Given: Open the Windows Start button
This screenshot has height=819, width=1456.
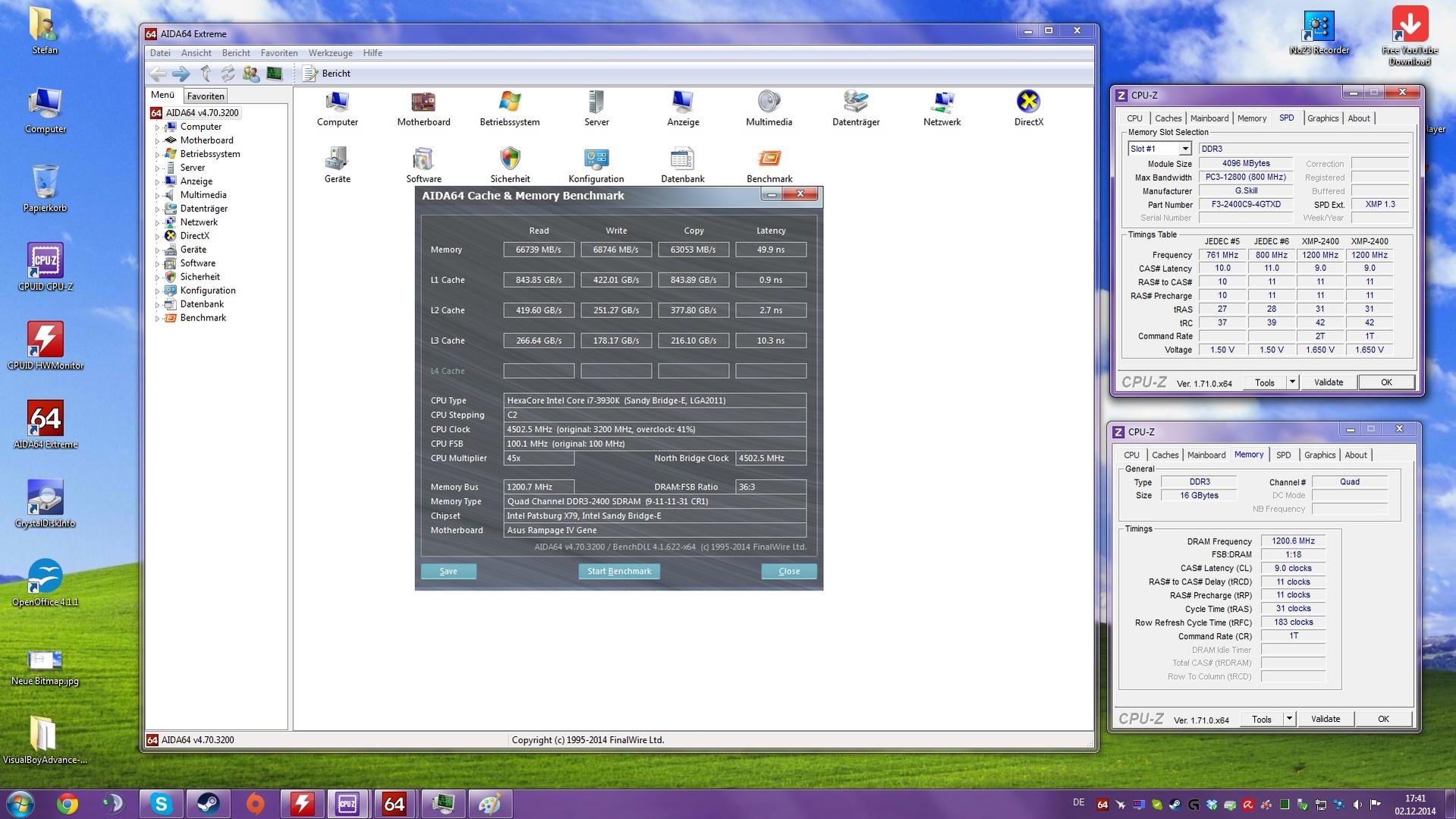Looking at the screenshot, I should 20,804.
